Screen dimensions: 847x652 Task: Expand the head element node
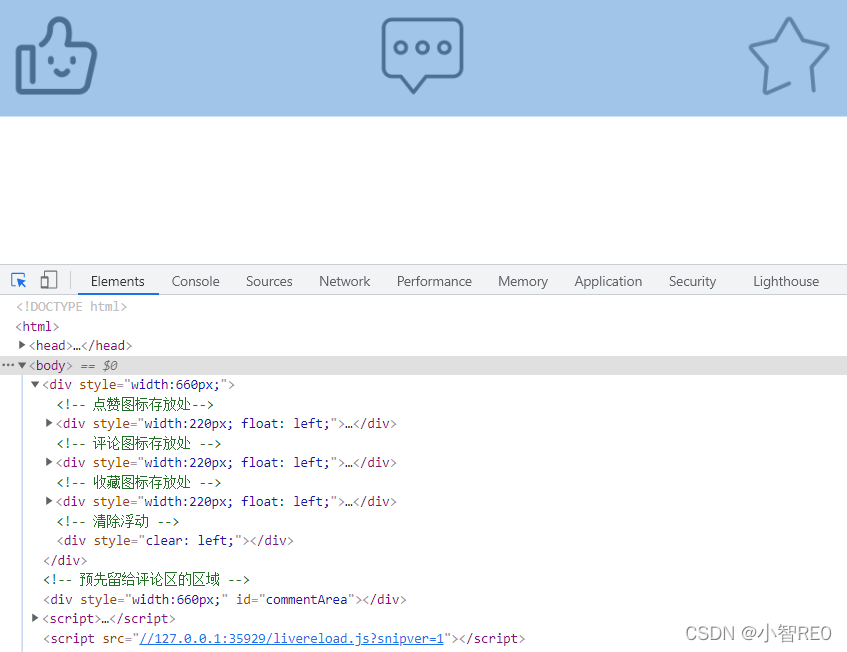22,345
